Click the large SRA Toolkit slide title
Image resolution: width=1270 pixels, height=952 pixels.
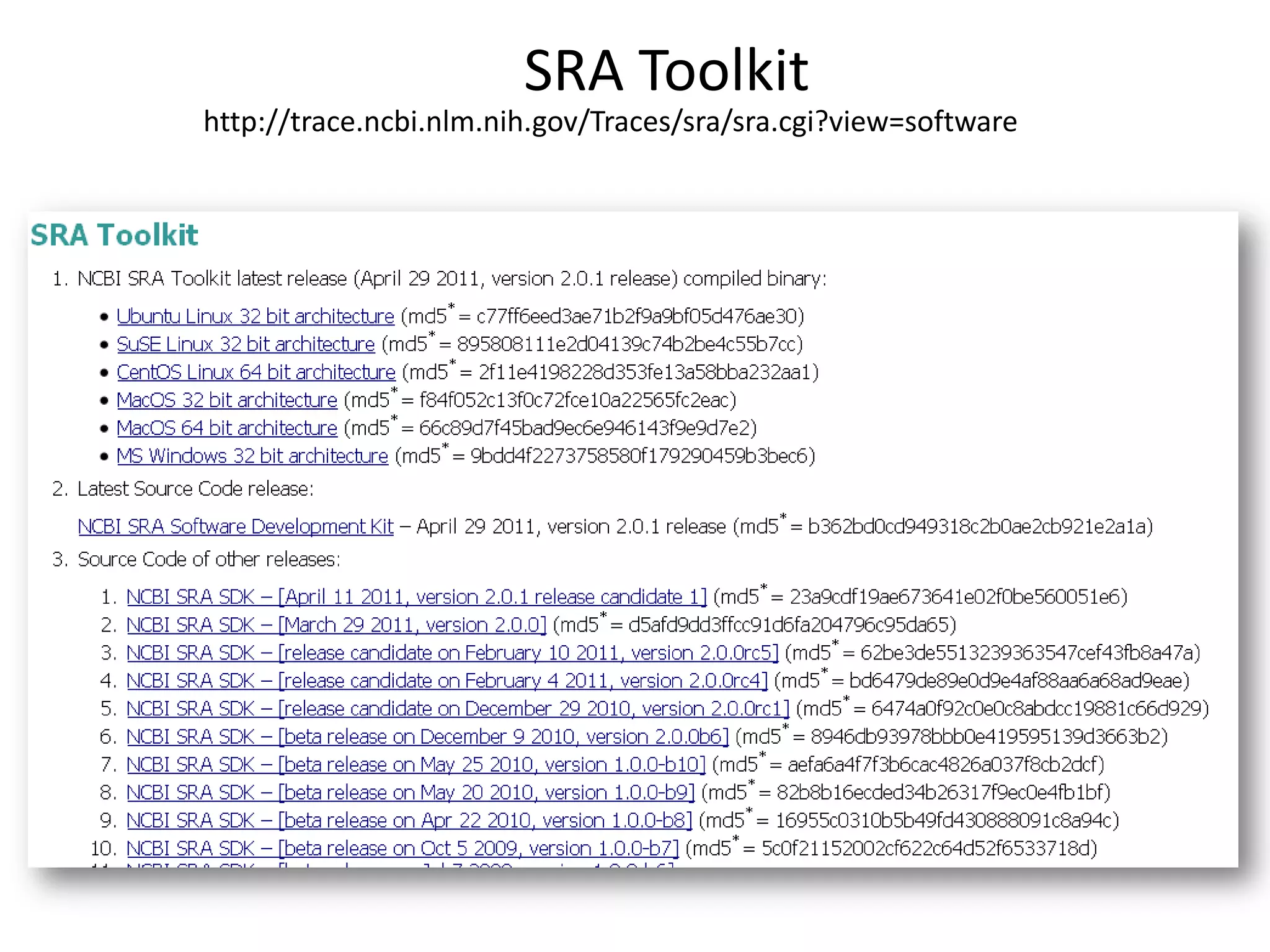click(x=665, y=70)
